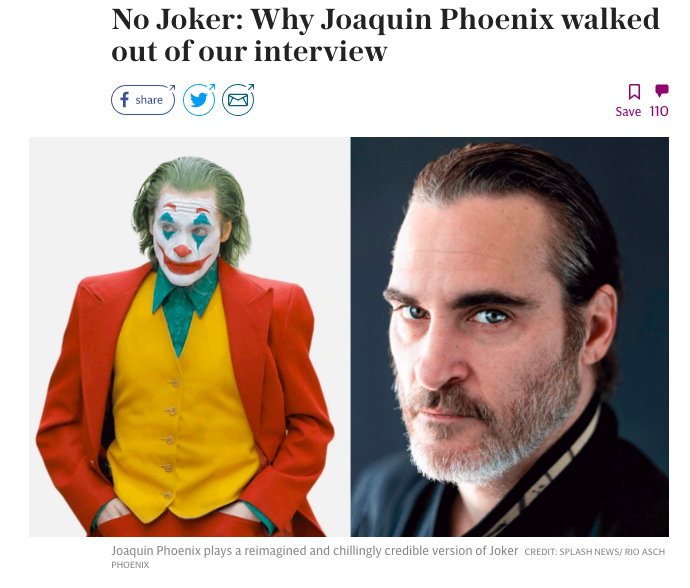
Task: Open the bearded portrait photo on right
Action: tap(510, 337)
